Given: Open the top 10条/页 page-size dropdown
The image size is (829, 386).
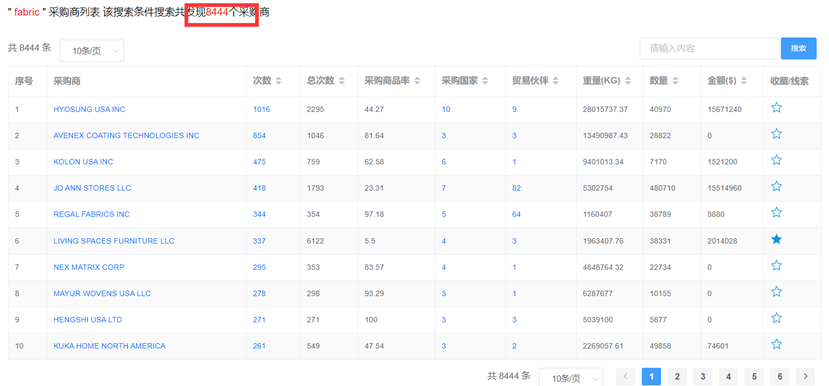Looking at the screenshot, I should [x=92, y=51].
